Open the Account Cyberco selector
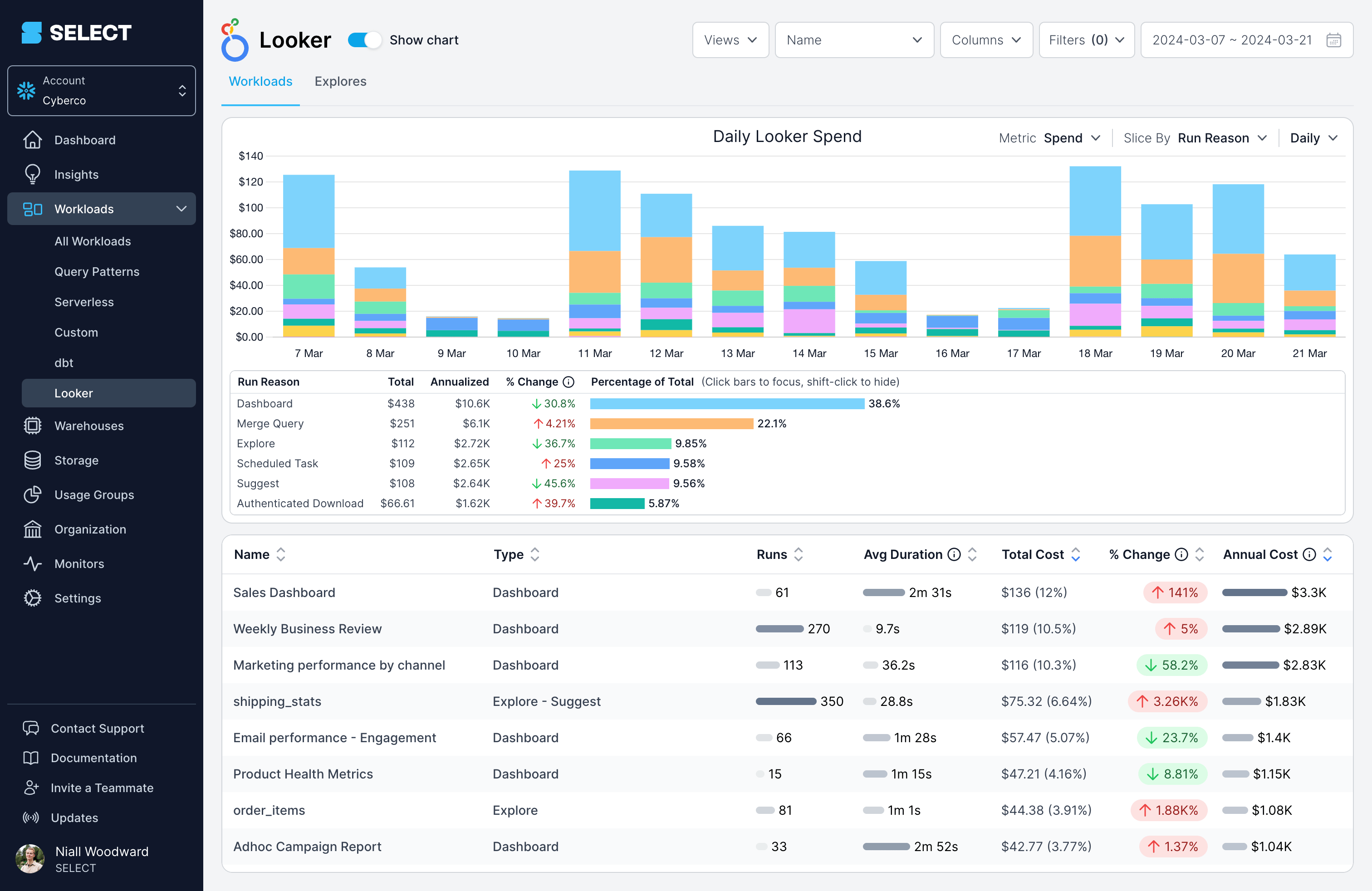Viewport: 1372px width, 891px height. 102,90
